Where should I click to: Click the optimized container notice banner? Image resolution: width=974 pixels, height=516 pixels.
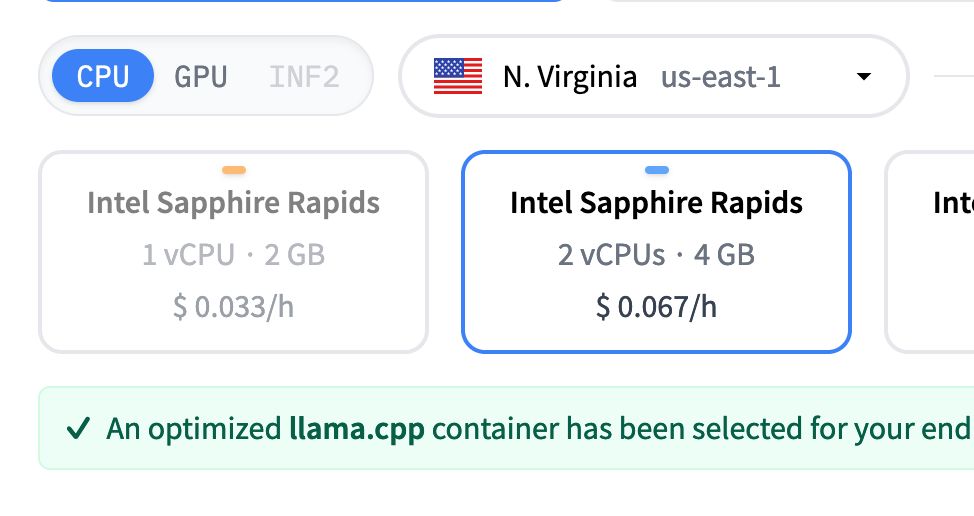click(506, 428)
